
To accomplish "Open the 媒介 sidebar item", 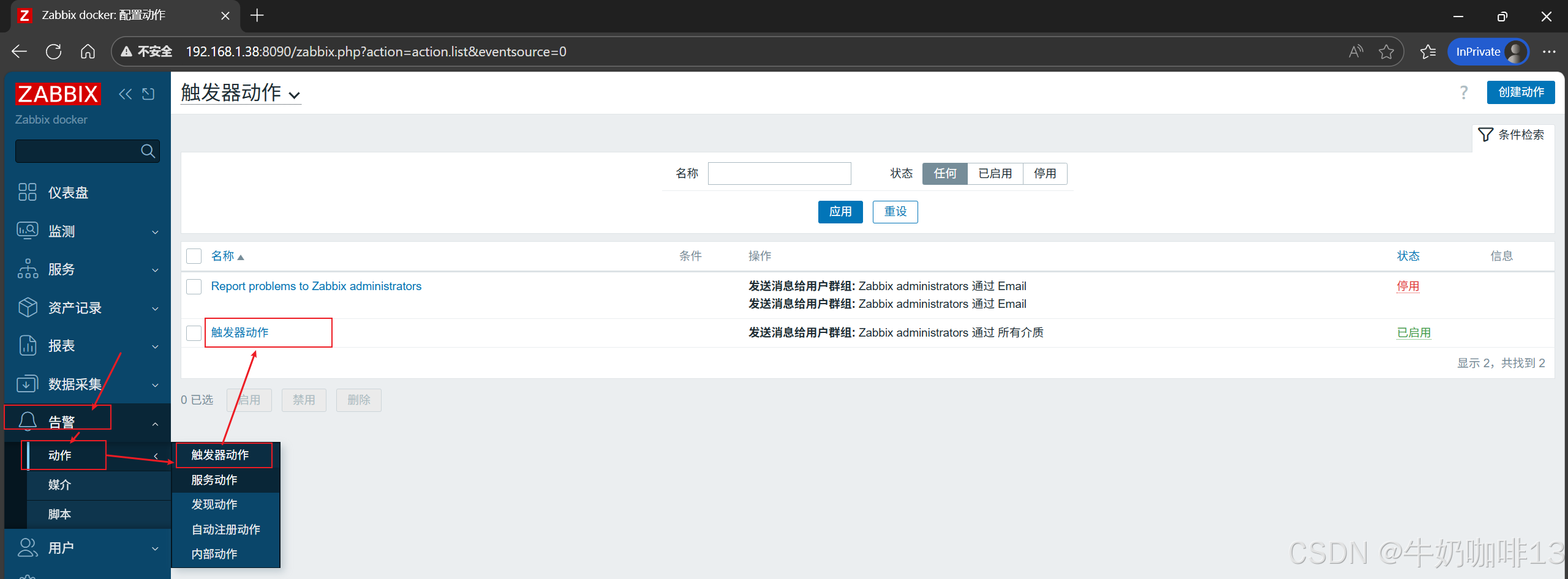I will coord(99,485).
